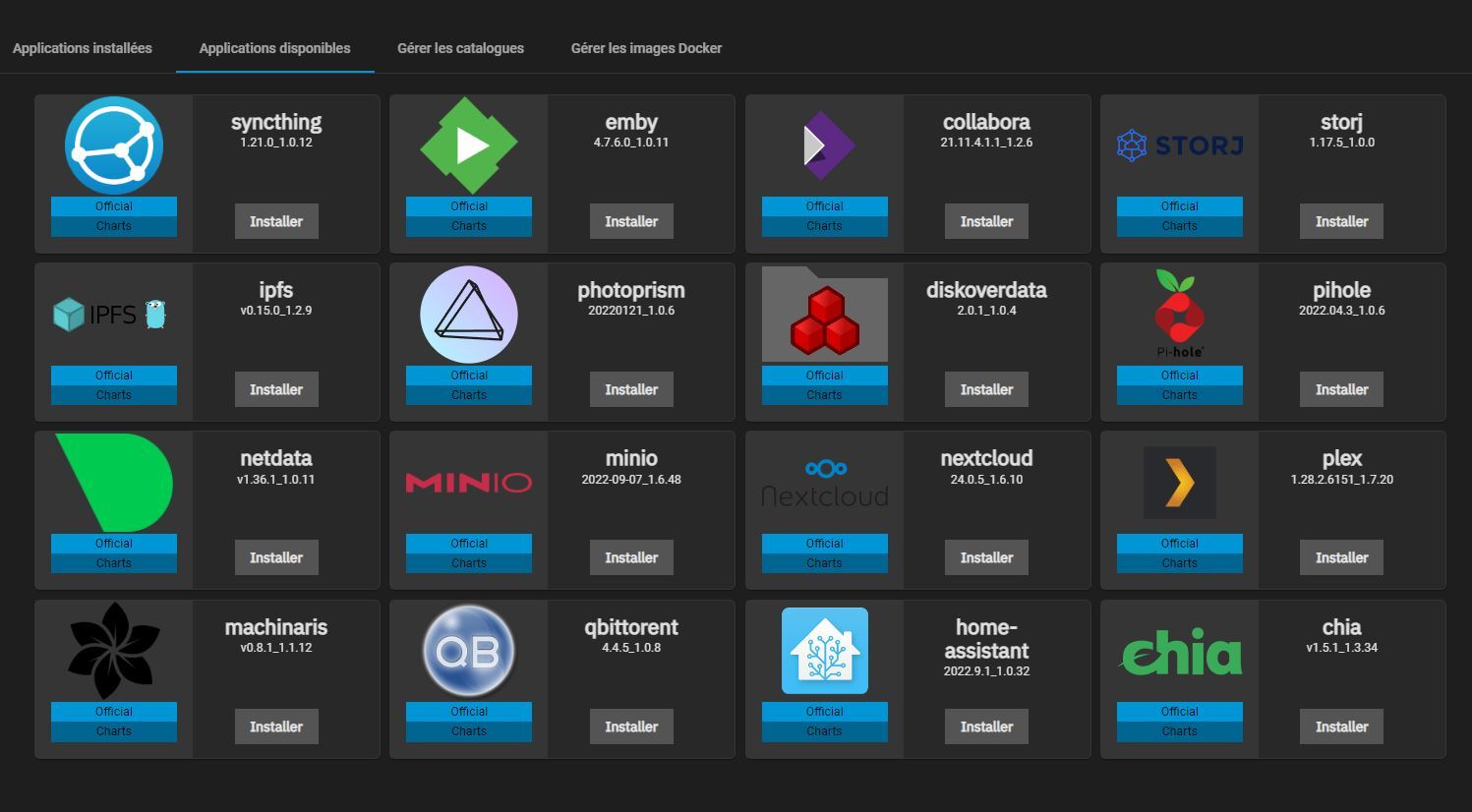Image resolution: width=1472 pixels, height=812 pixels.
Task: Click the Charts label on the ipfs card
Action: coord(114,395)
